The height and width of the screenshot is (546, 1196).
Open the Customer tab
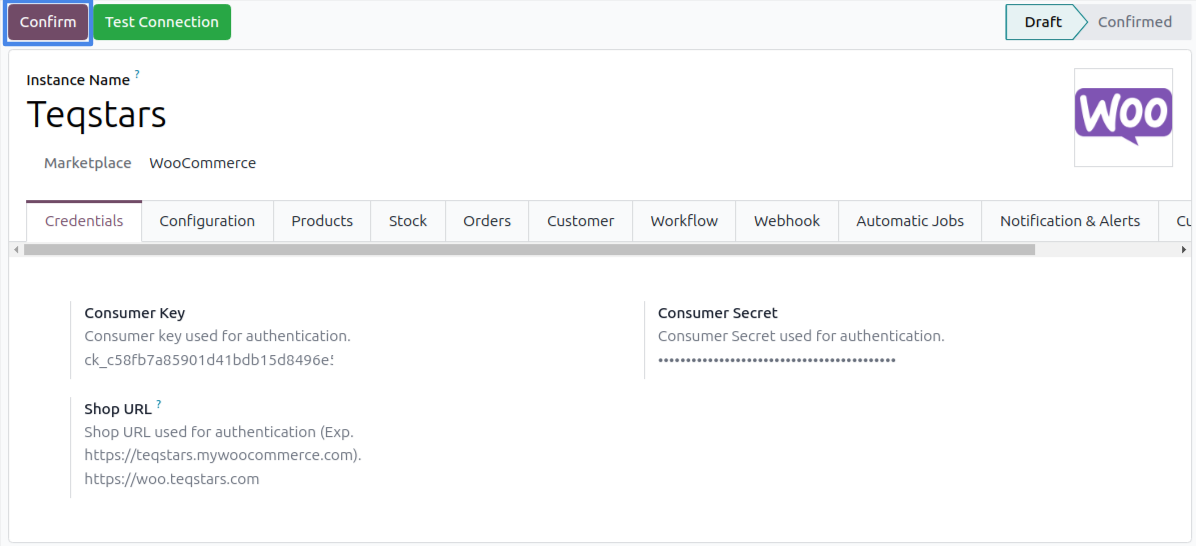pos(580,221)
